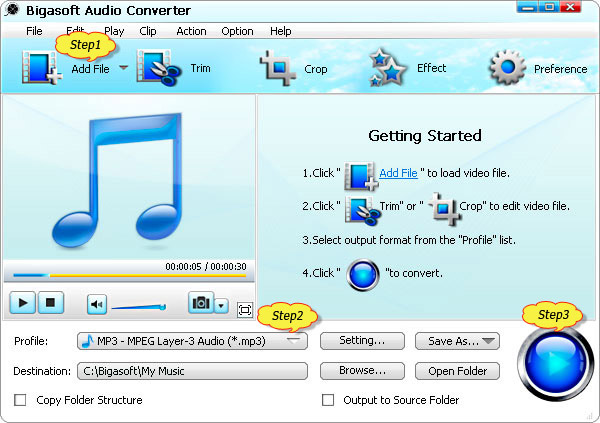The height and width of the screenshot is (423, 600).
Task: Minimize the Bigasoft Audio Converter window
Action: pos(527,7)
